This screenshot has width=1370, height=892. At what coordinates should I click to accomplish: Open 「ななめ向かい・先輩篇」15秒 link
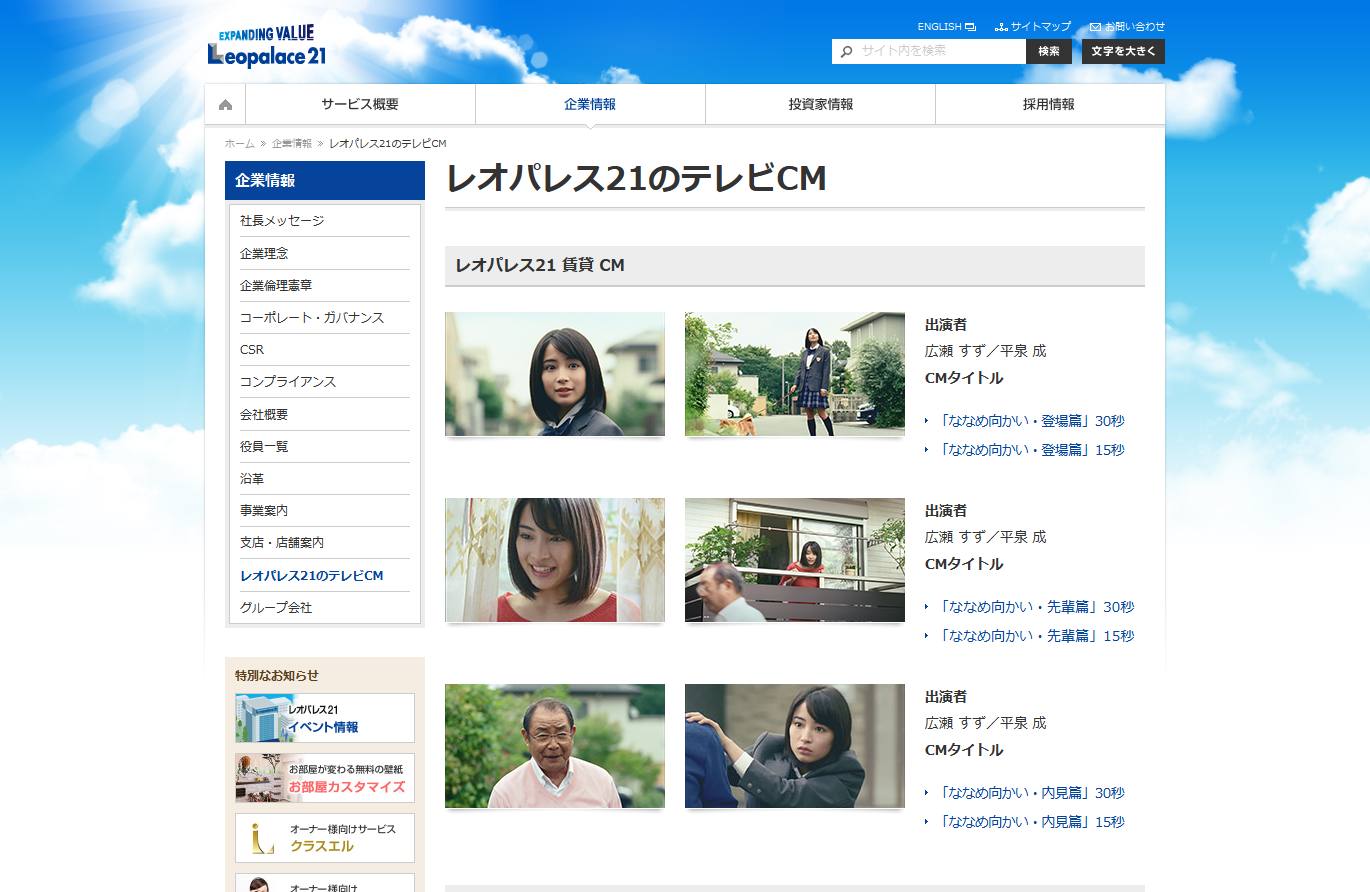pos(1036,636)
